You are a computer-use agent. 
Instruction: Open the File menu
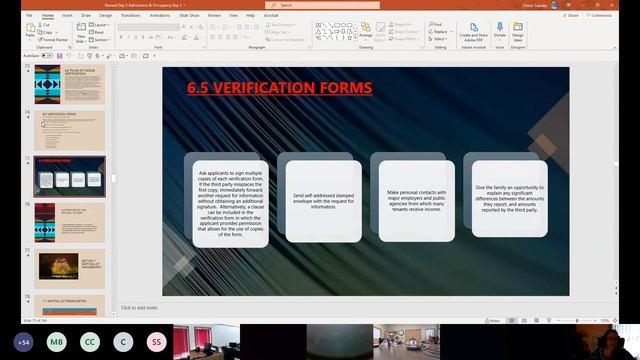click(x=29, y=16)
